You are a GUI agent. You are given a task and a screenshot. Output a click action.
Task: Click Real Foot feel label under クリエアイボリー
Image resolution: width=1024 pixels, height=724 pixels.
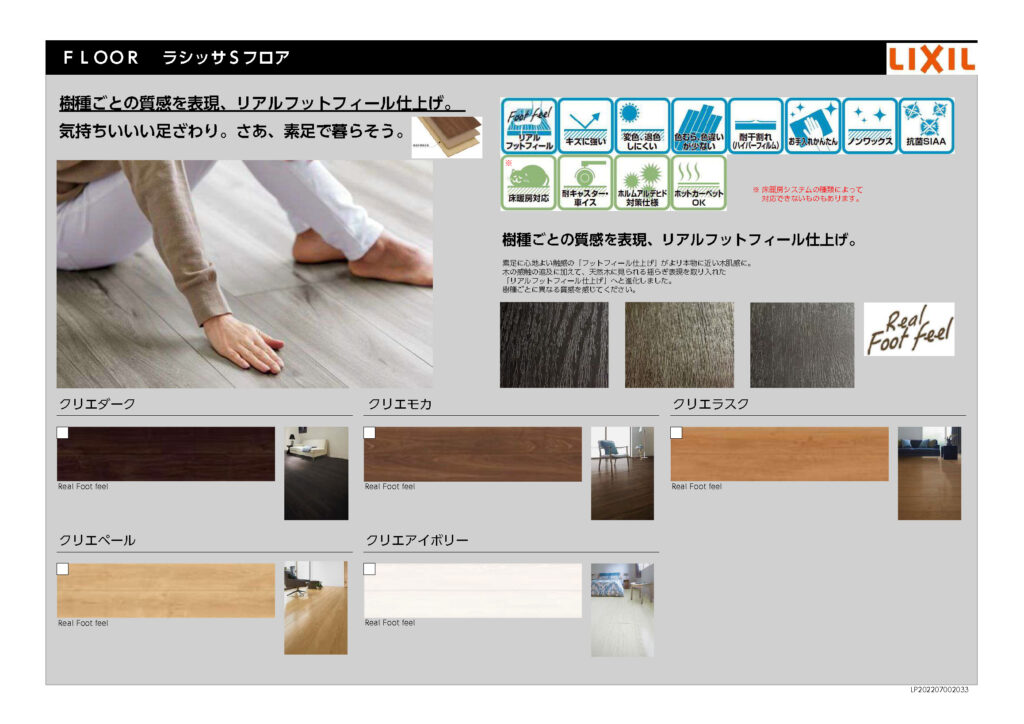click(x=390, y=623)
